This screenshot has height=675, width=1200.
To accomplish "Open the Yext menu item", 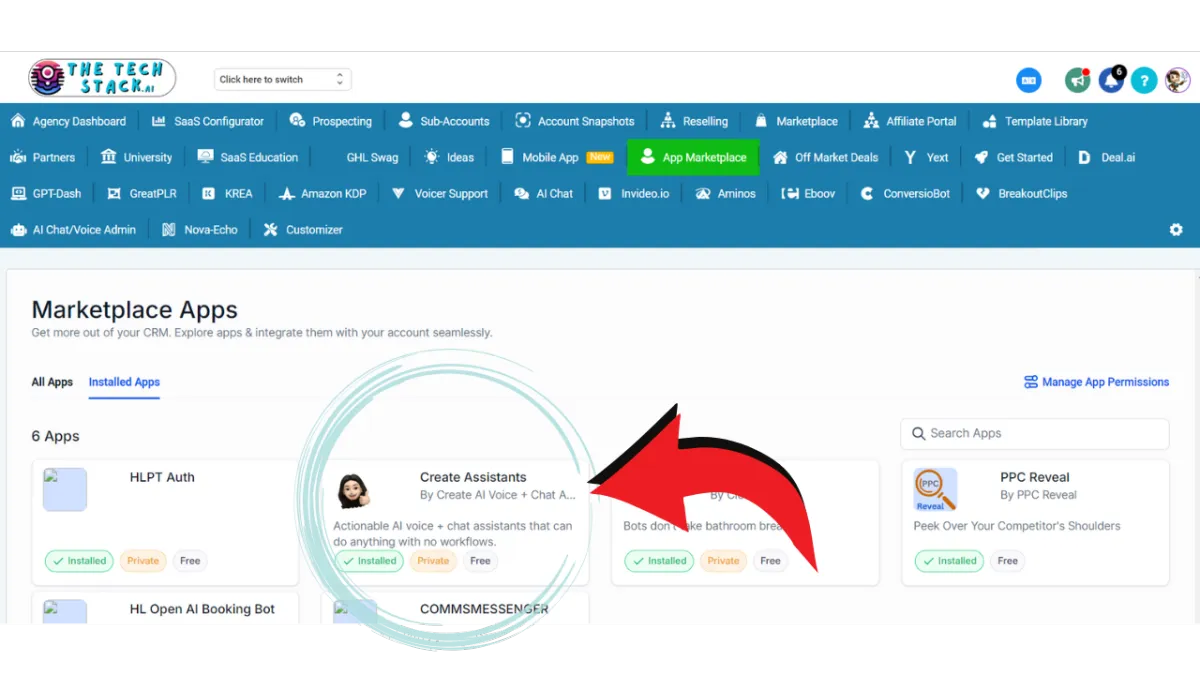I will point(926,157).
